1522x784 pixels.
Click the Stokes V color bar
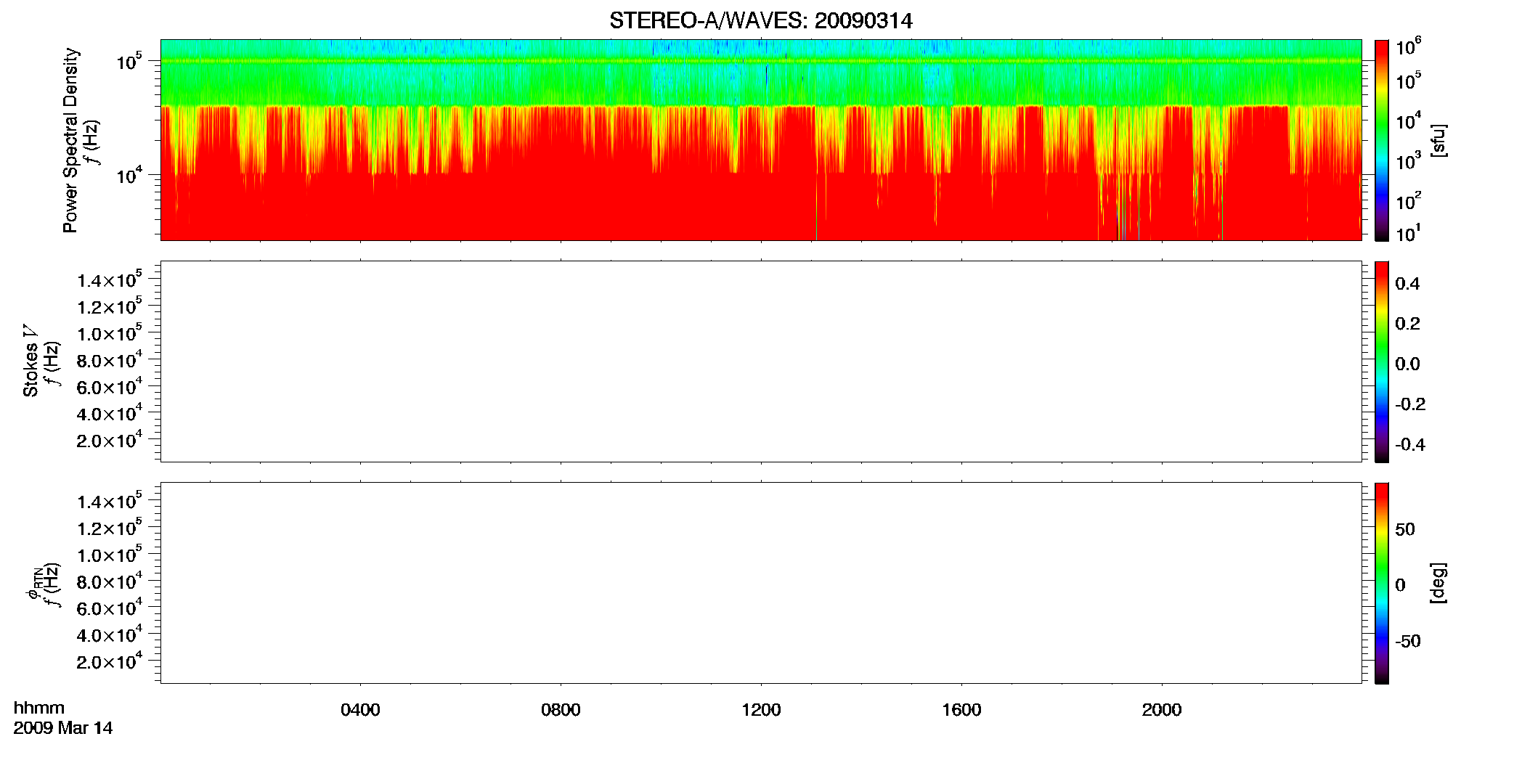point(1381,362)
